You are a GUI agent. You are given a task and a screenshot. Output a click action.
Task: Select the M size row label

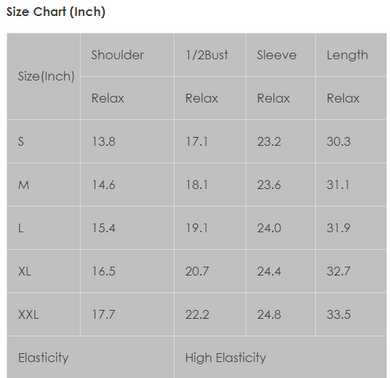(24, 185)
